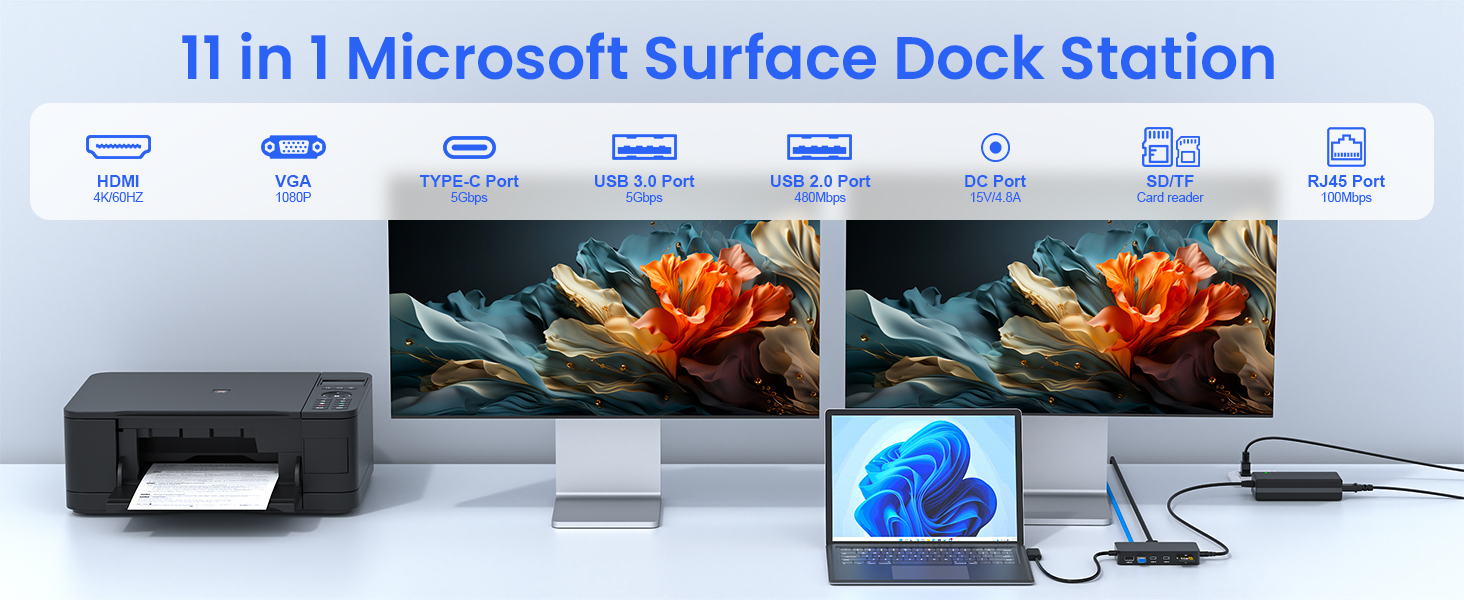Click the "USB 3.0 Port" label
The image size is (1464, 600).
click(x=644, y=182)
